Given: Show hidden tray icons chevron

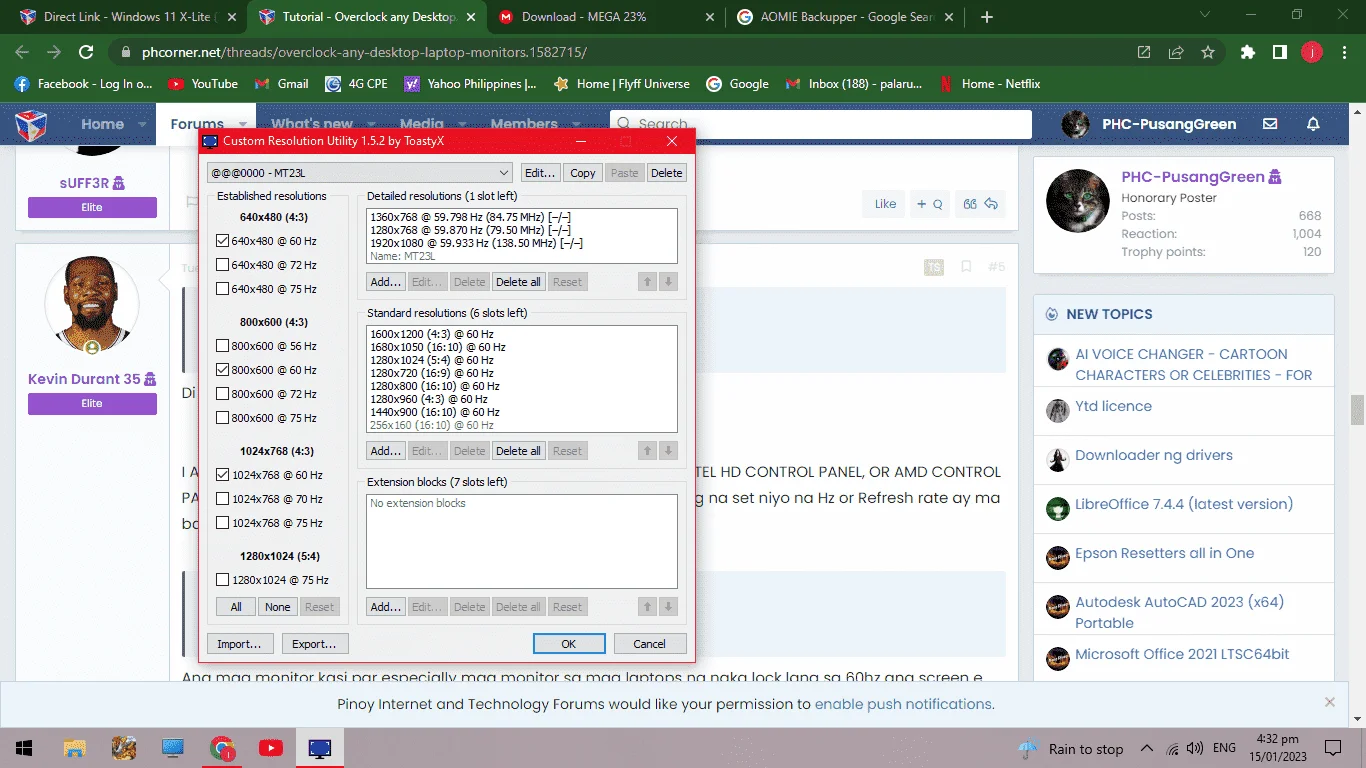Looking at the screenshot, I should 1147,748.
